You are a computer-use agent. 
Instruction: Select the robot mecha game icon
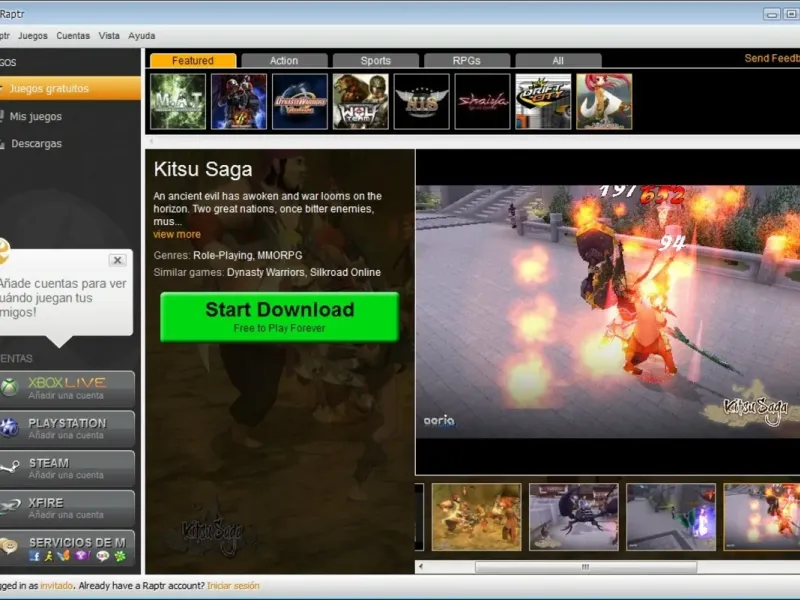click(x=239, y=101)
